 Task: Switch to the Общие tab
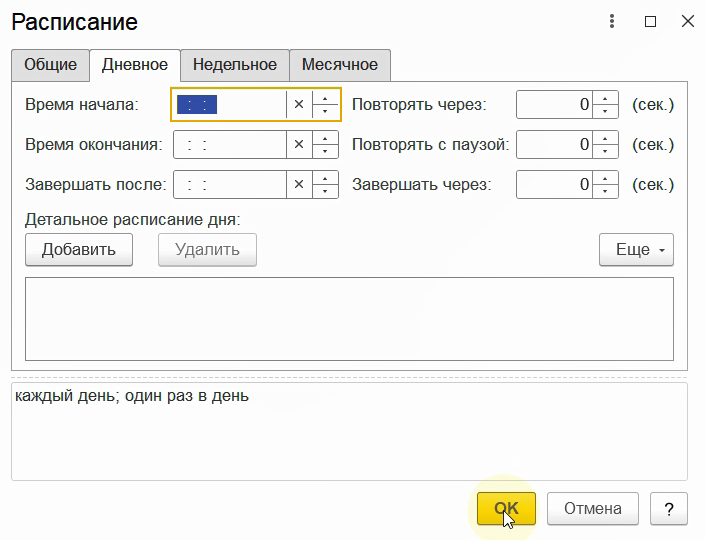pyautogui.click(x=50, y=65)
